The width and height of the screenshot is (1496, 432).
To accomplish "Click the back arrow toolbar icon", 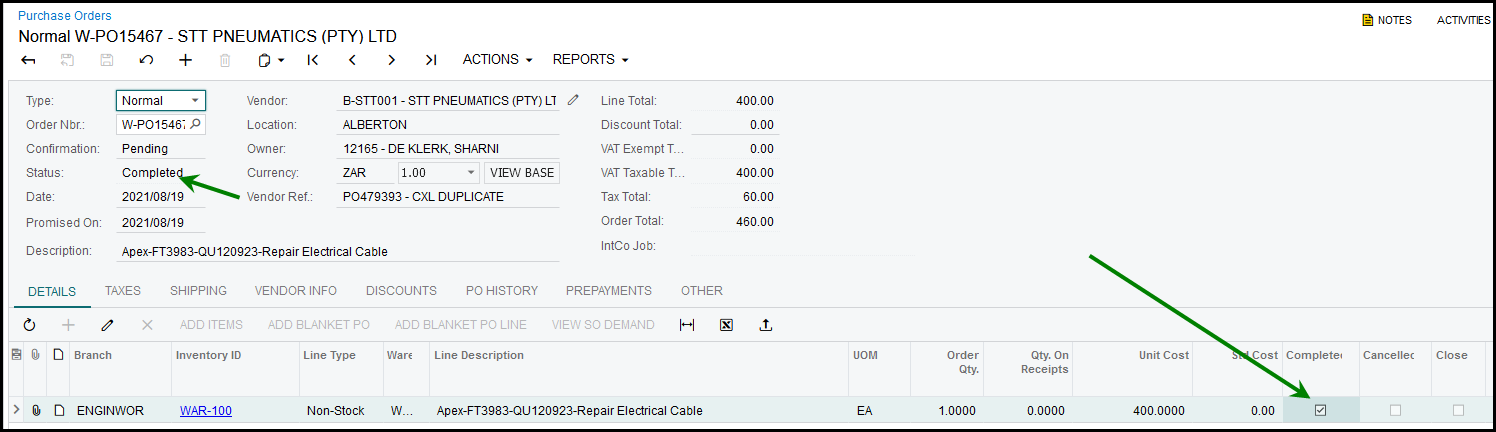I will (x=29, y=60).
